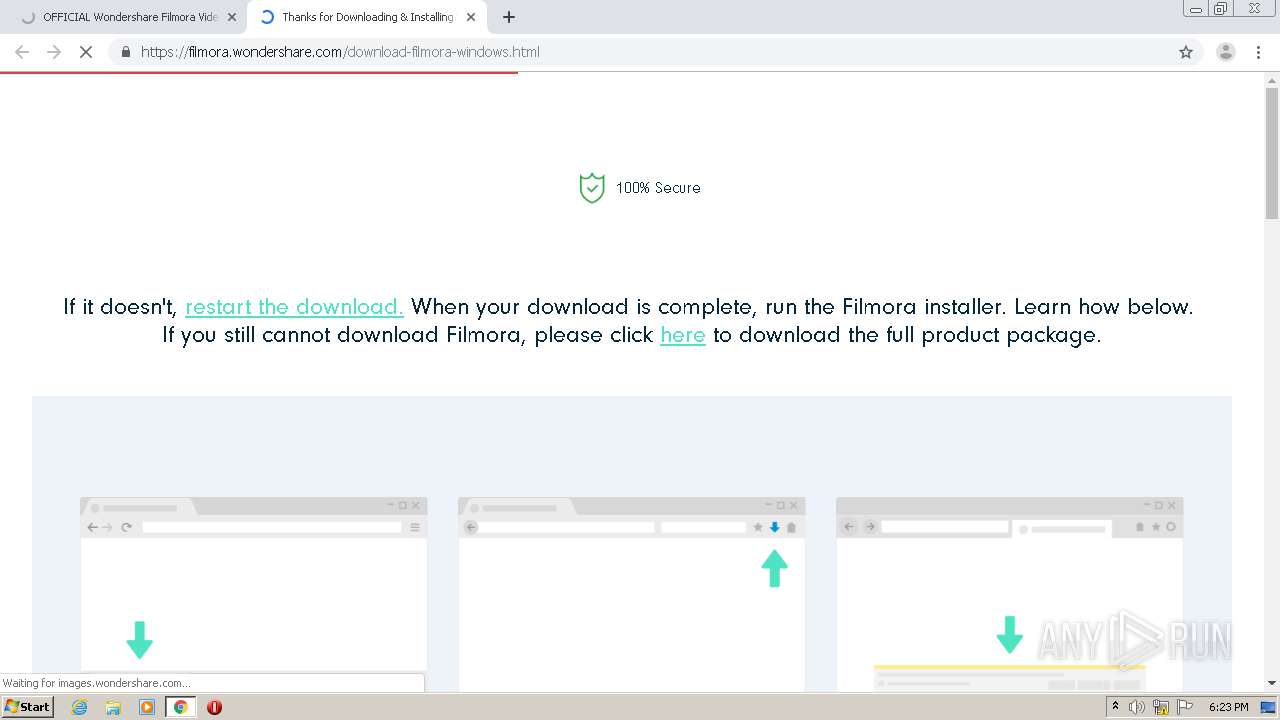Click the scrollbar down arrow
Image resolution: width=1280 pixels, height=720 pixels.
pyautogui.click(x=1272, y=683)
